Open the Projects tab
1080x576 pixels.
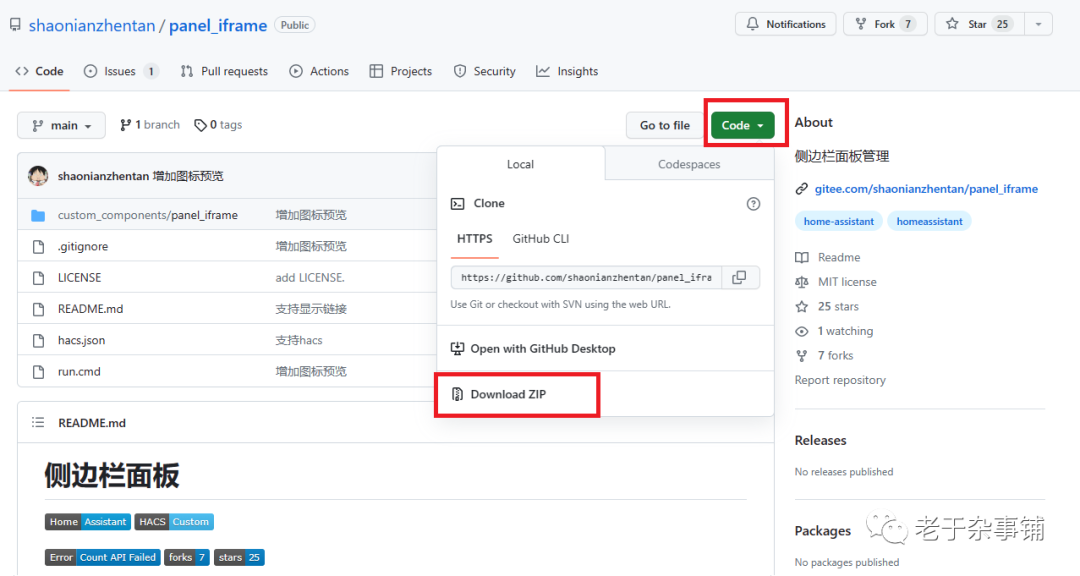point(401,71)
